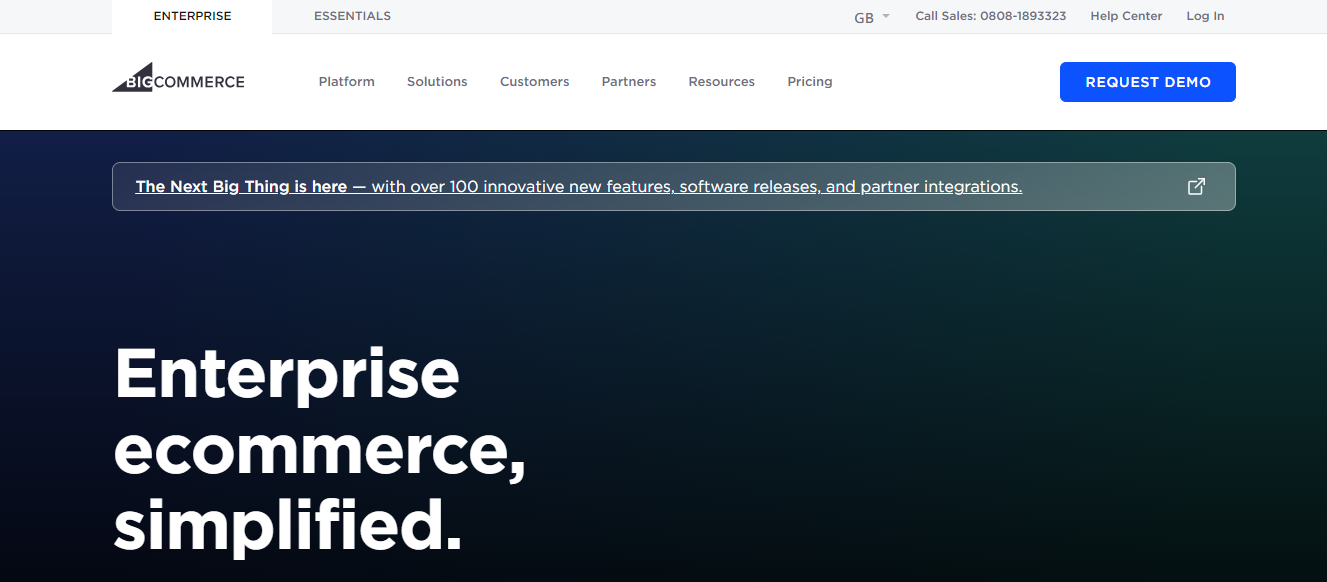Open the Platform menu
Viewport: 1327px width, 582px height.
[x=347, y=82]
